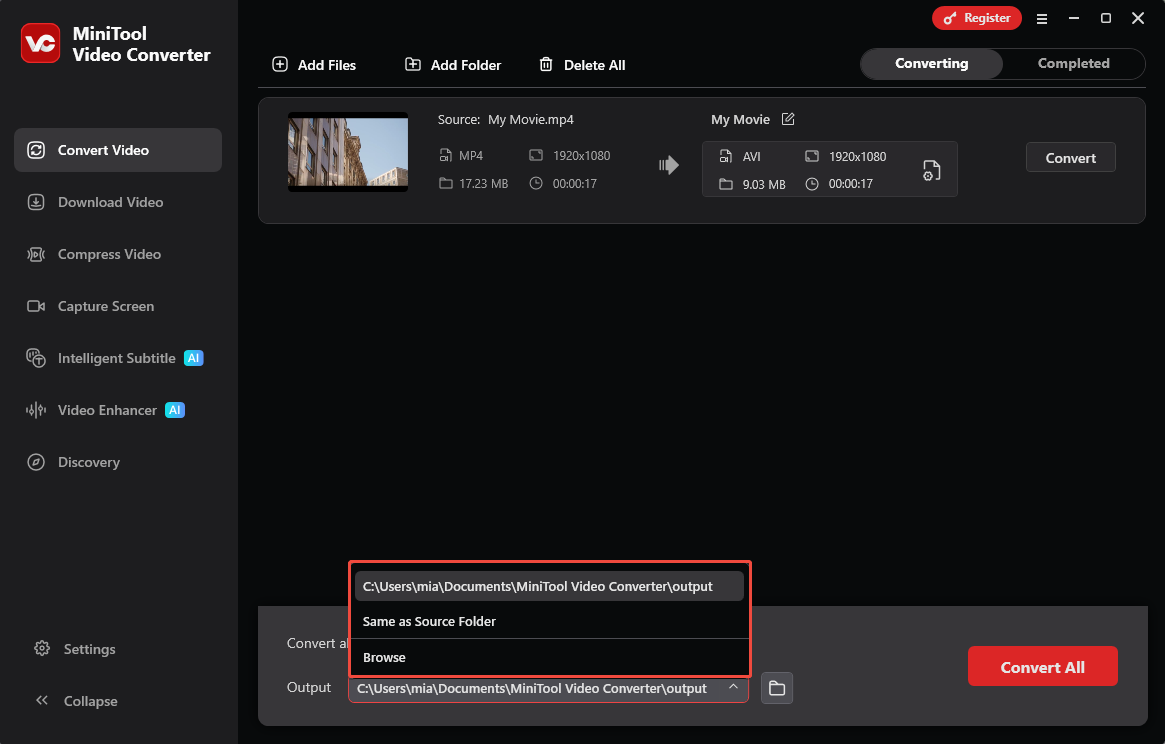Click the 17.23 MB source size
The height and width of the screenshot is (744, 1165).
[484, 184]
